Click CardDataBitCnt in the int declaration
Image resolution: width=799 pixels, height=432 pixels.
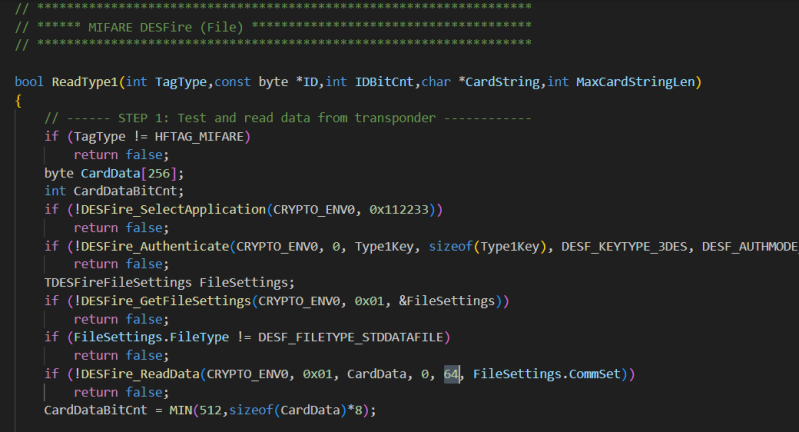(x=125, y=191)
